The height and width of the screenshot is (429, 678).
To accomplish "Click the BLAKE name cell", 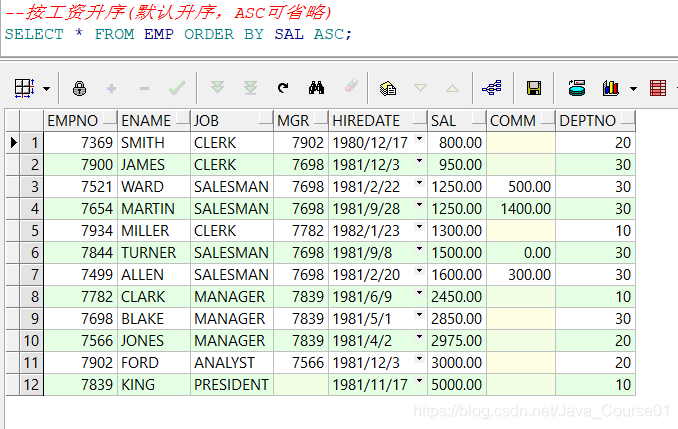I will point(154,319).
